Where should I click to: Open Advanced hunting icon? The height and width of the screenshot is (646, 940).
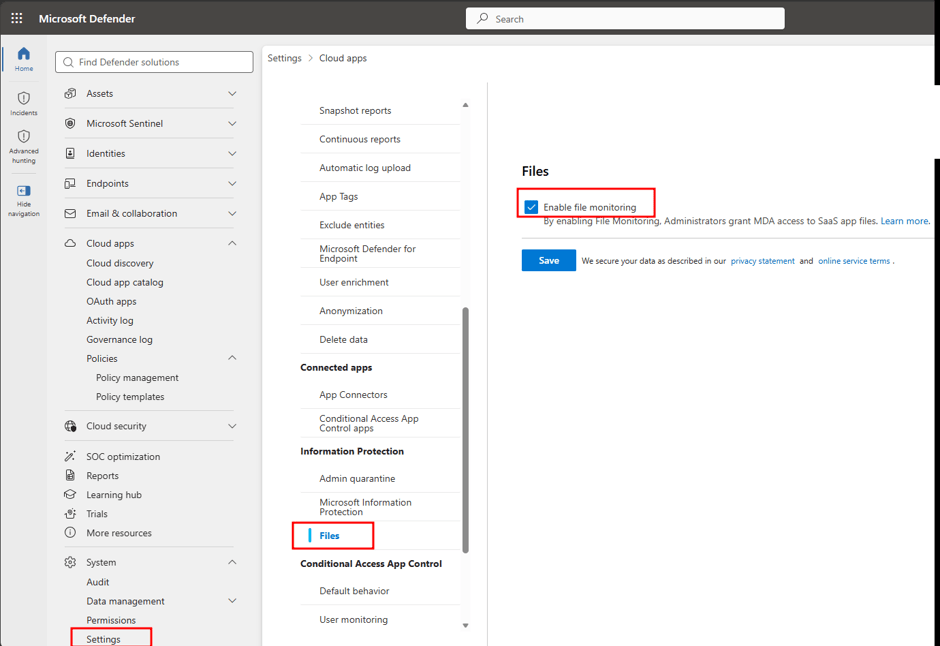pyautogui.click(x=23, y=137)
